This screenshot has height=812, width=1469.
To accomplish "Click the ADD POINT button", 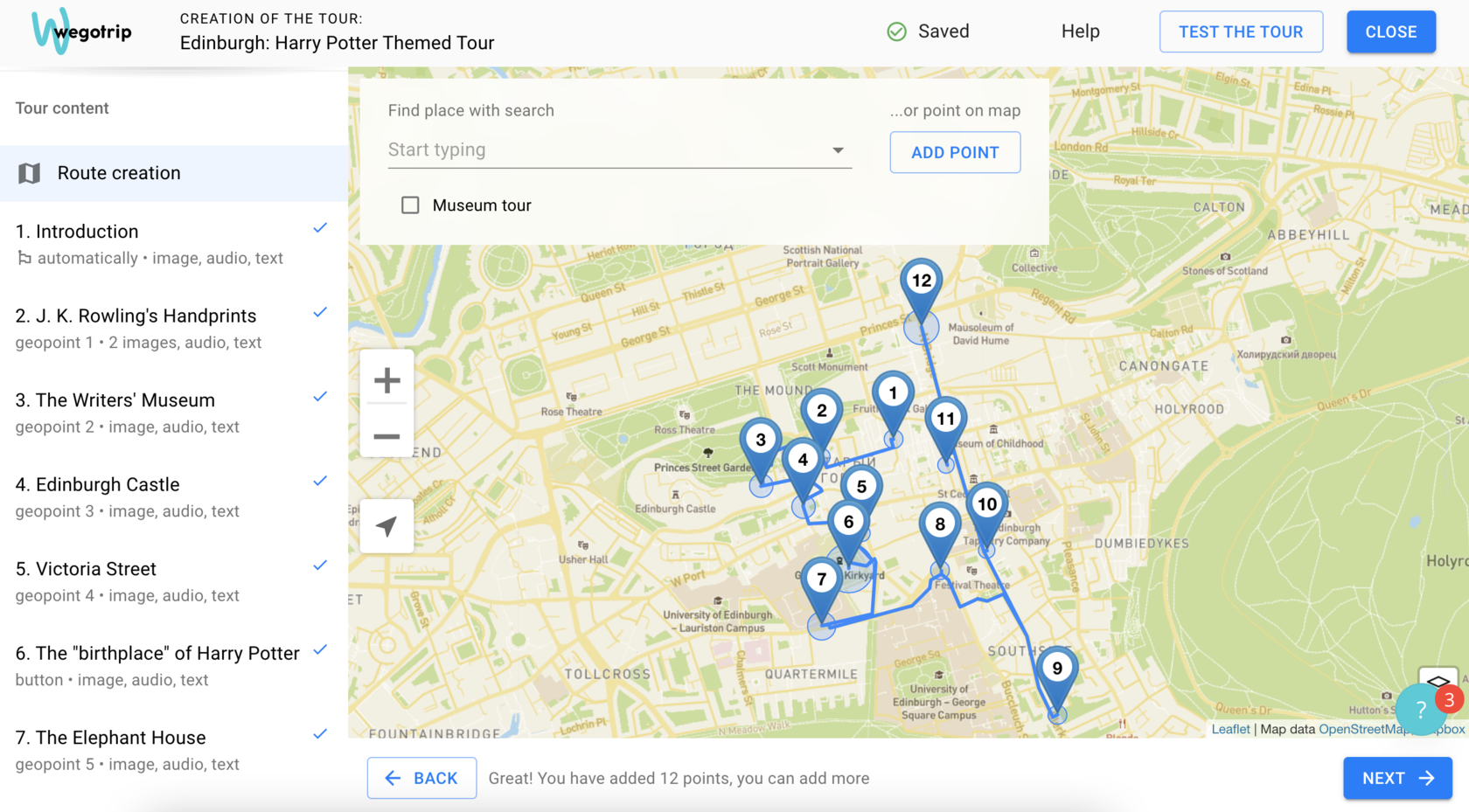I will click(x=955, y=152).
